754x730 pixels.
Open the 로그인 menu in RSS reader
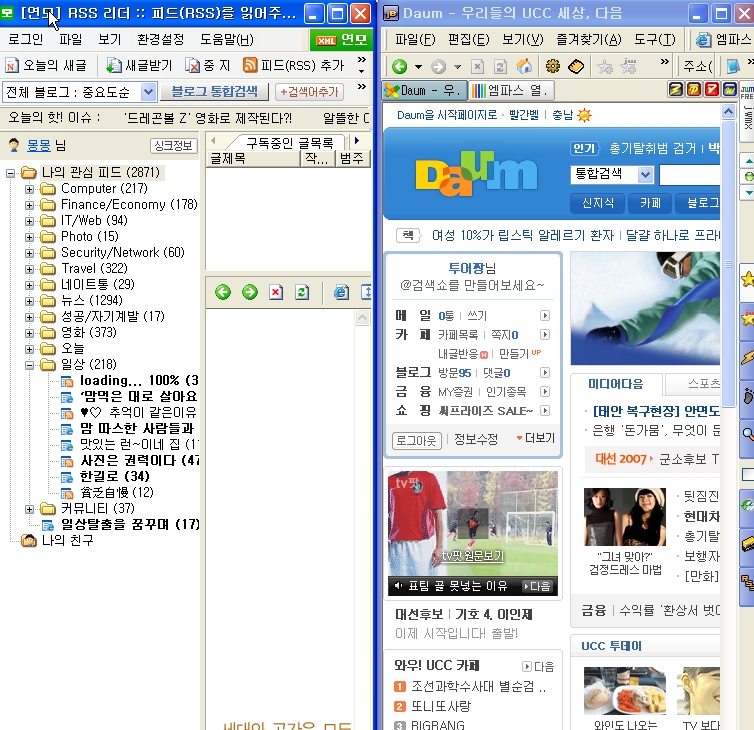(25, 39)
